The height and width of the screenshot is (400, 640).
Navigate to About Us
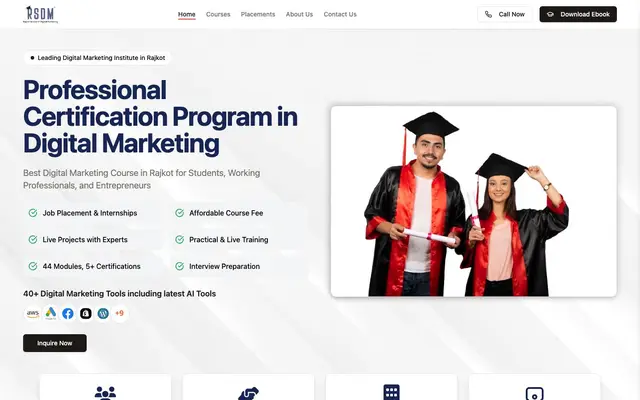[x=299, y=14]
